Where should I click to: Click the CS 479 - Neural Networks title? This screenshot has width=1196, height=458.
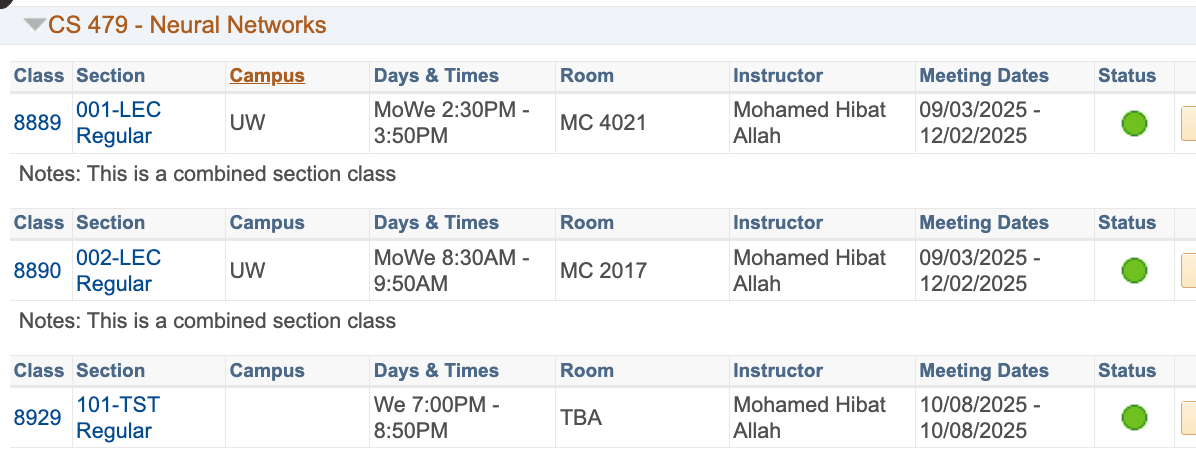pos(187,25)
